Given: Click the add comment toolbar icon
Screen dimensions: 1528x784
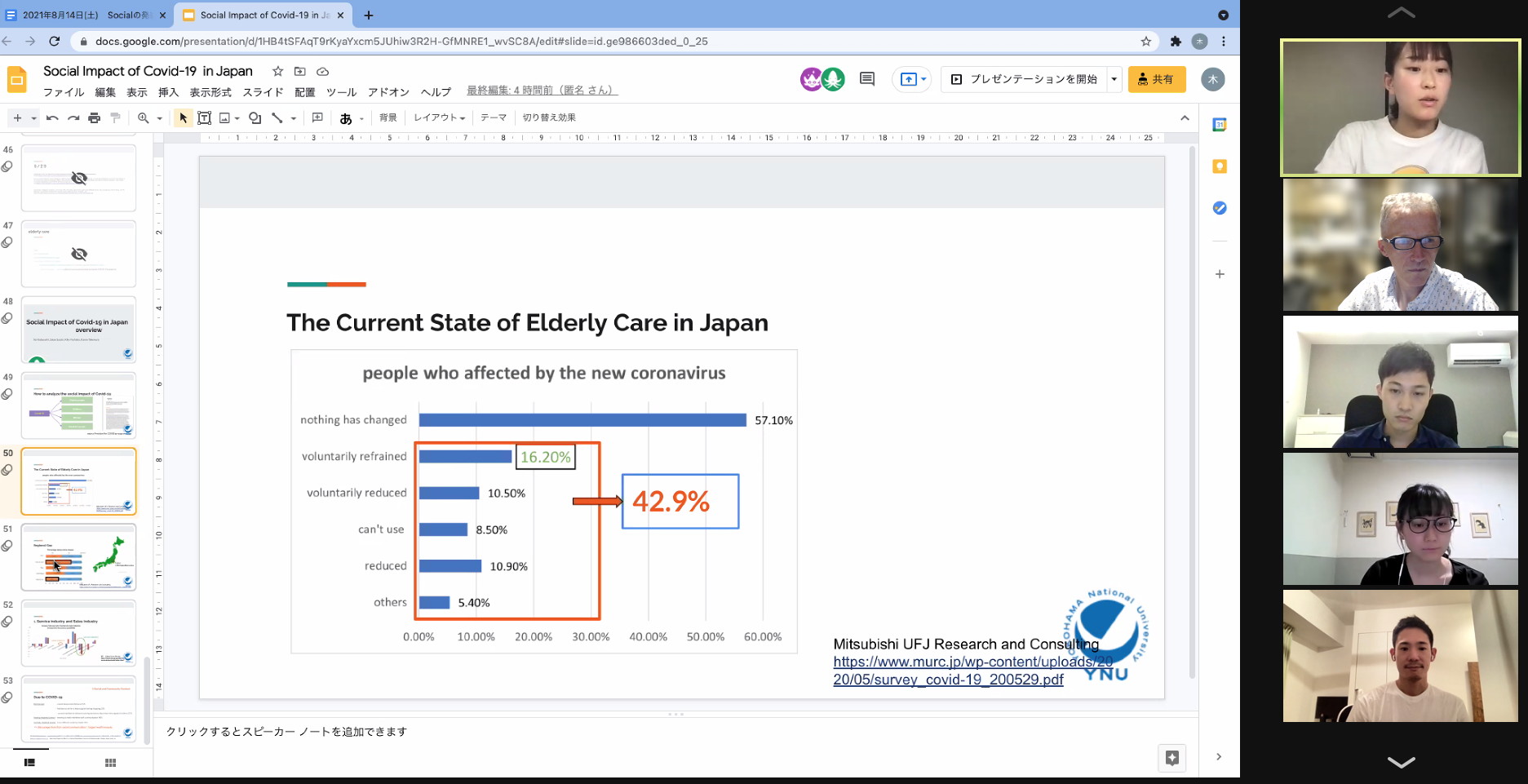Looking at the screenshot, I should pos(317,118).
